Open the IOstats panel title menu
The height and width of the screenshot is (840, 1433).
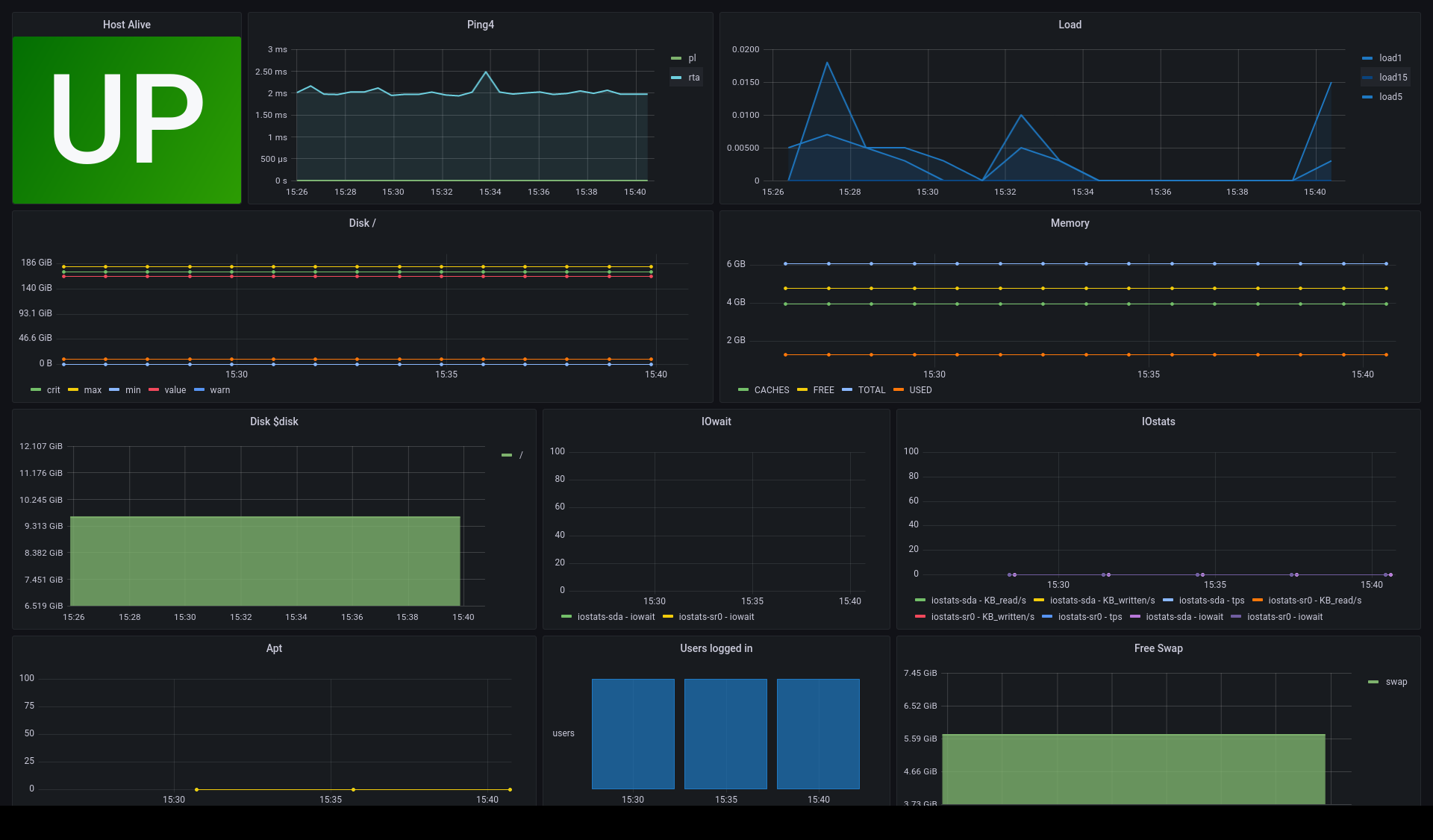click(x=1158, y=421)
